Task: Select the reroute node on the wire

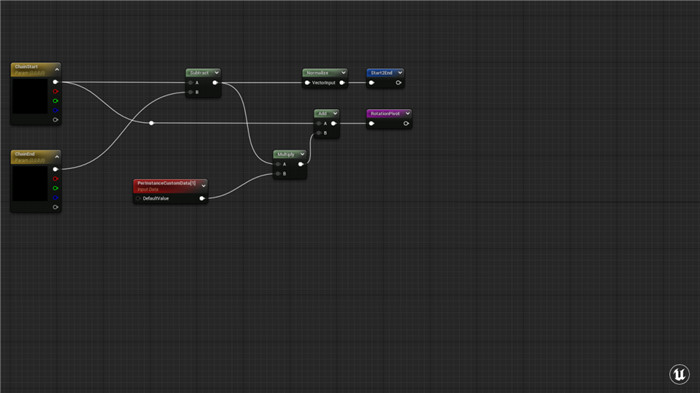Action: point(151,123)
